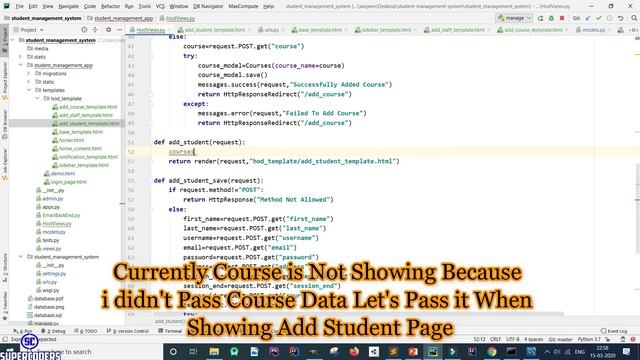This screenshot has height=360, width=640.
Task: Open the Project tool window side tab
Action: pyautogui.click(x=4, y=39)
